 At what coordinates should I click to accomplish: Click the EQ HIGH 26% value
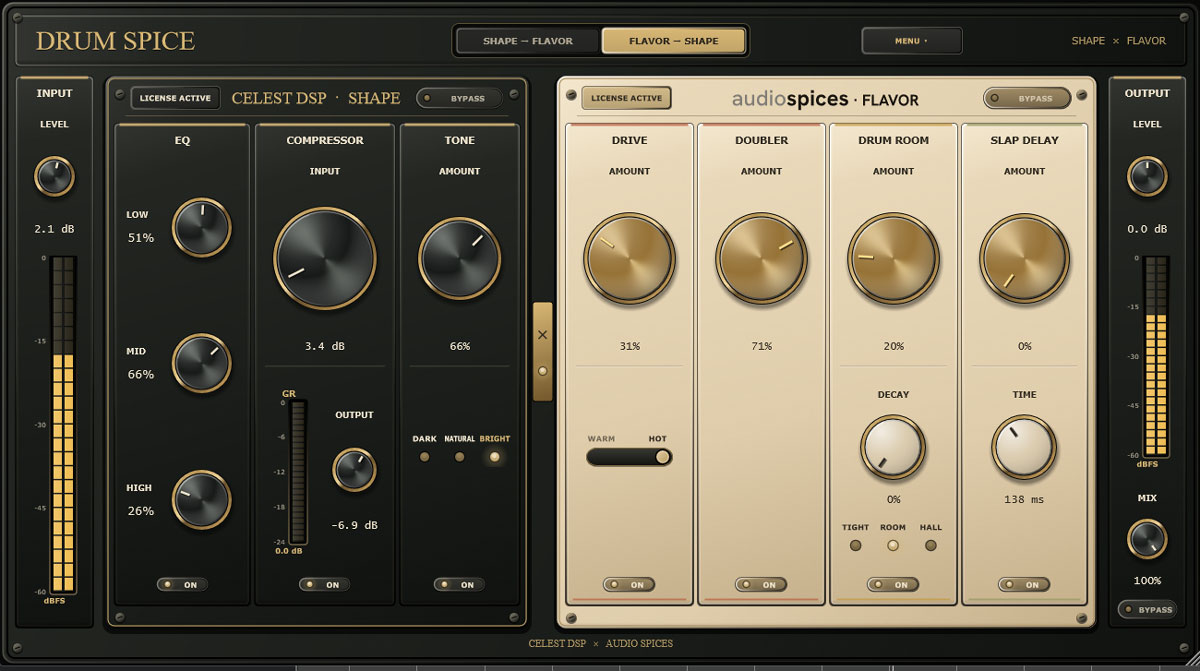tap(141, 511)
